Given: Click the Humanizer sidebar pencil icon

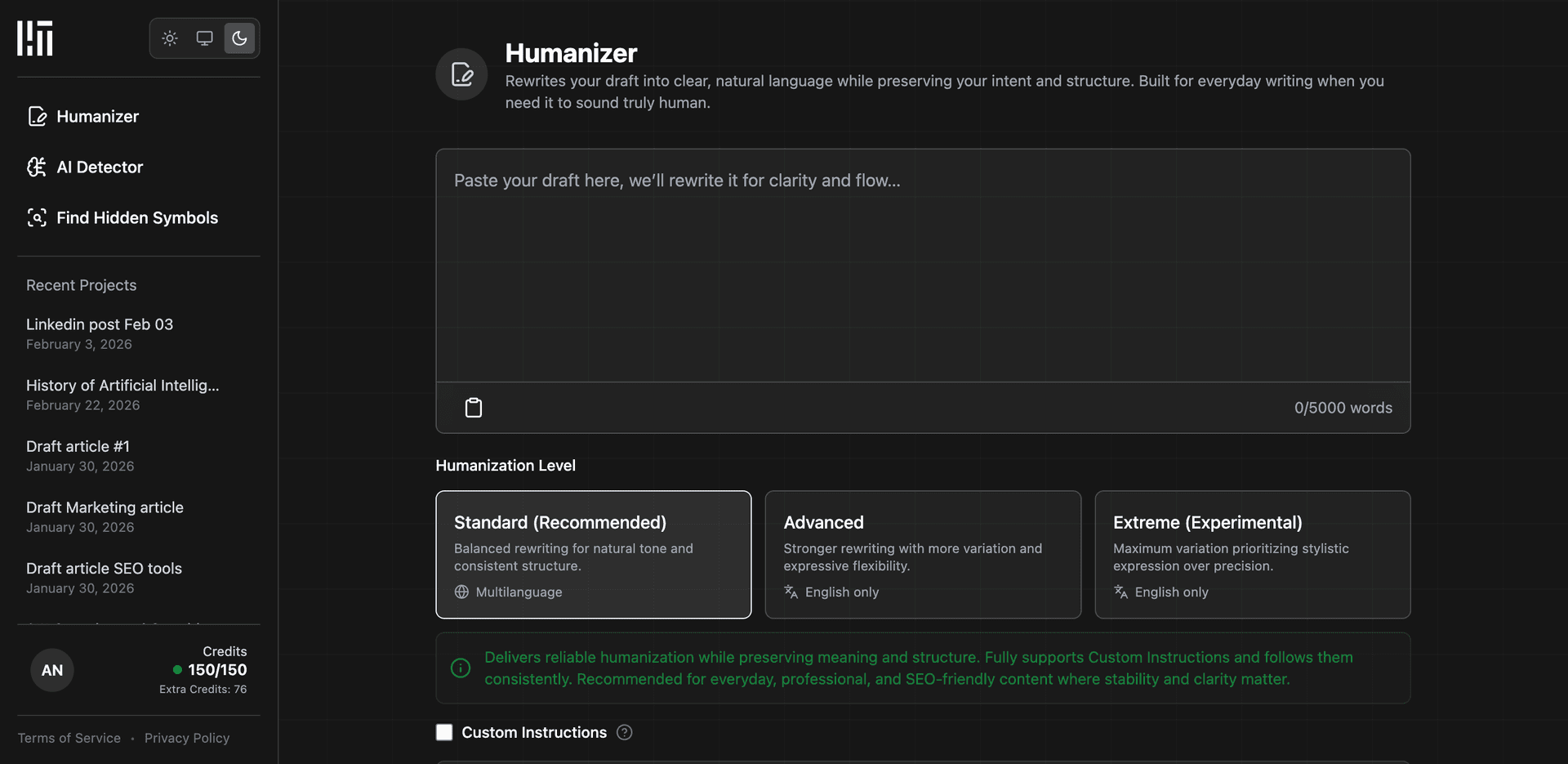Looking at the screenshot, I should coord(37,117).
